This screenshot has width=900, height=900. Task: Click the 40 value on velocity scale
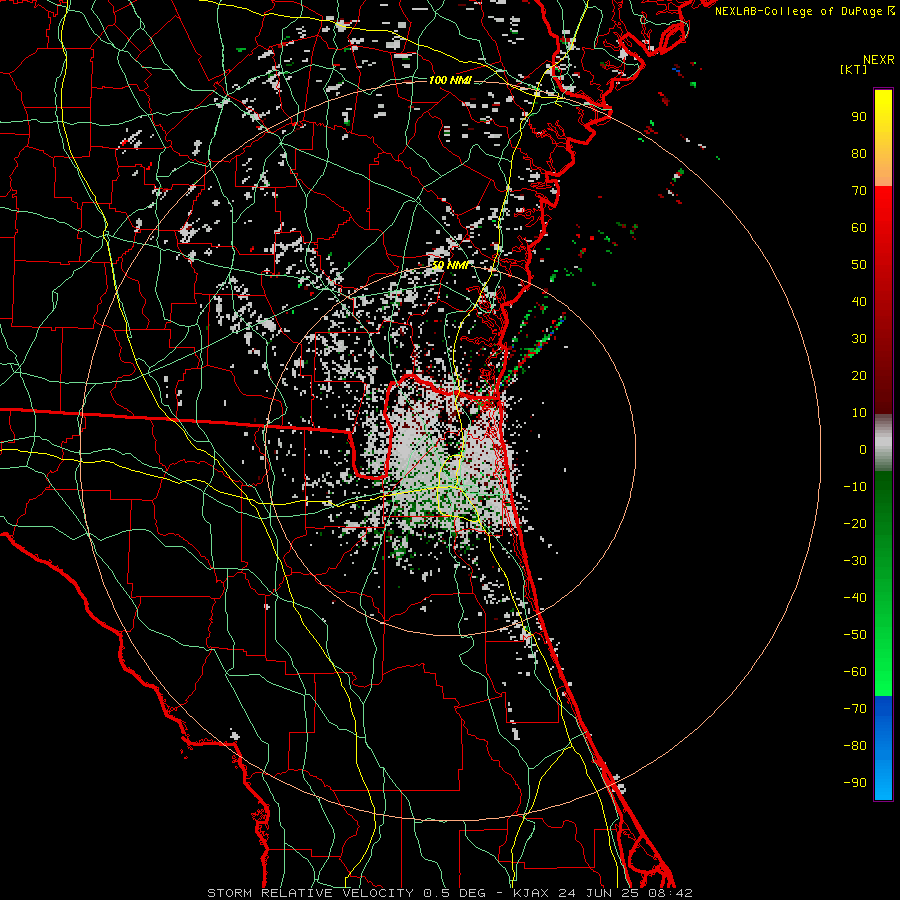pos(859,301)
